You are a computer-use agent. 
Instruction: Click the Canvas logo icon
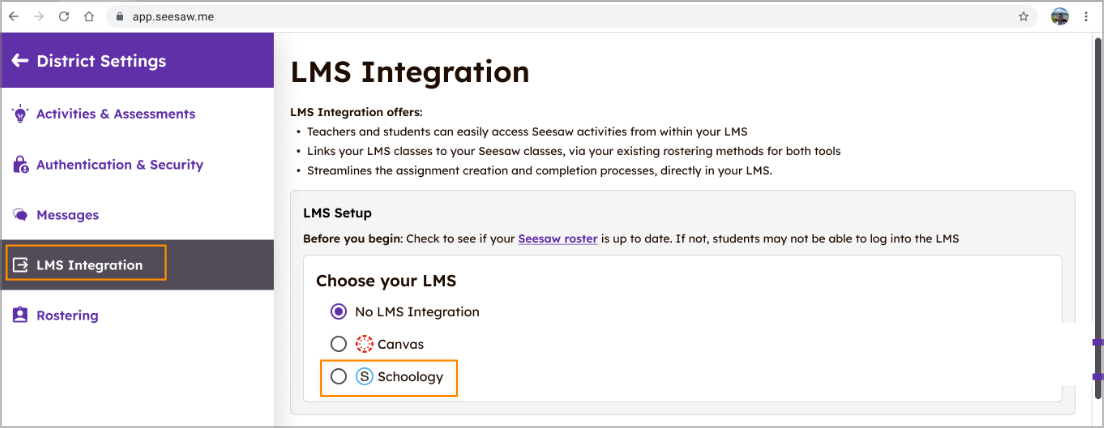pos(364,344)
